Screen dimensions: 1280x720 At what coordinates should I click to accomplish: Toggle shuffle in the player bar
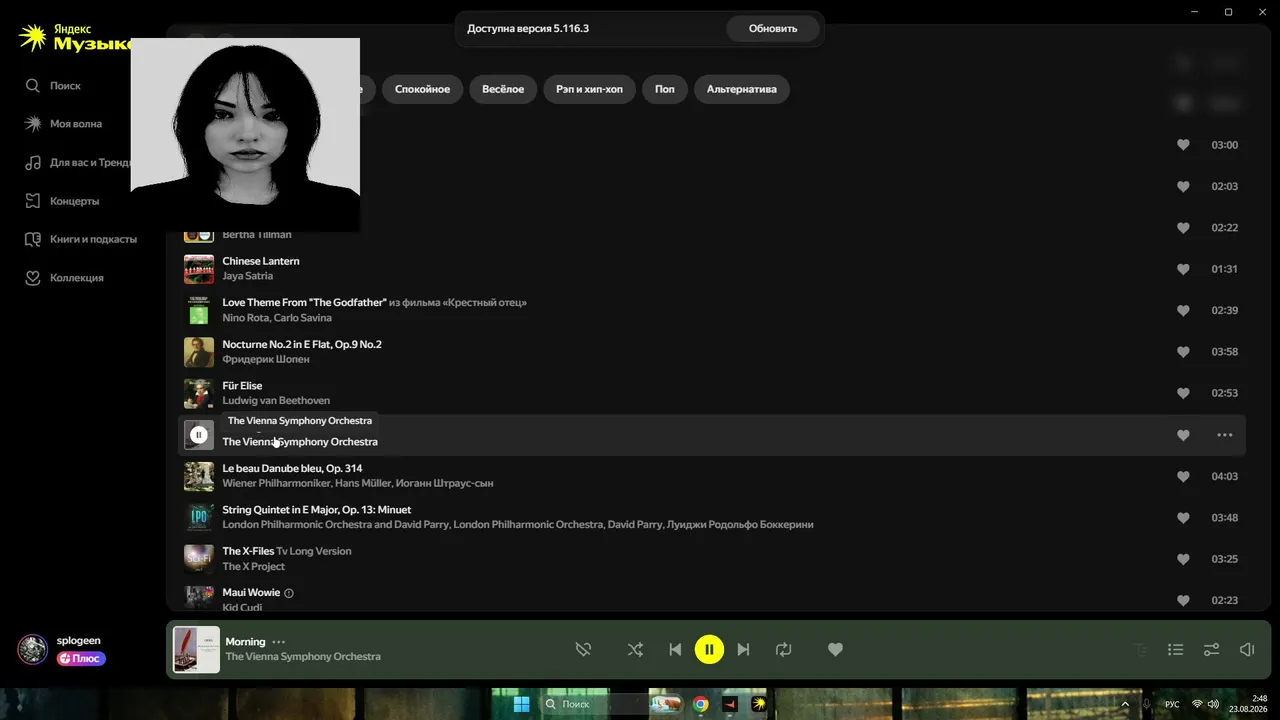pyautogui.click(x=636, y=650)
